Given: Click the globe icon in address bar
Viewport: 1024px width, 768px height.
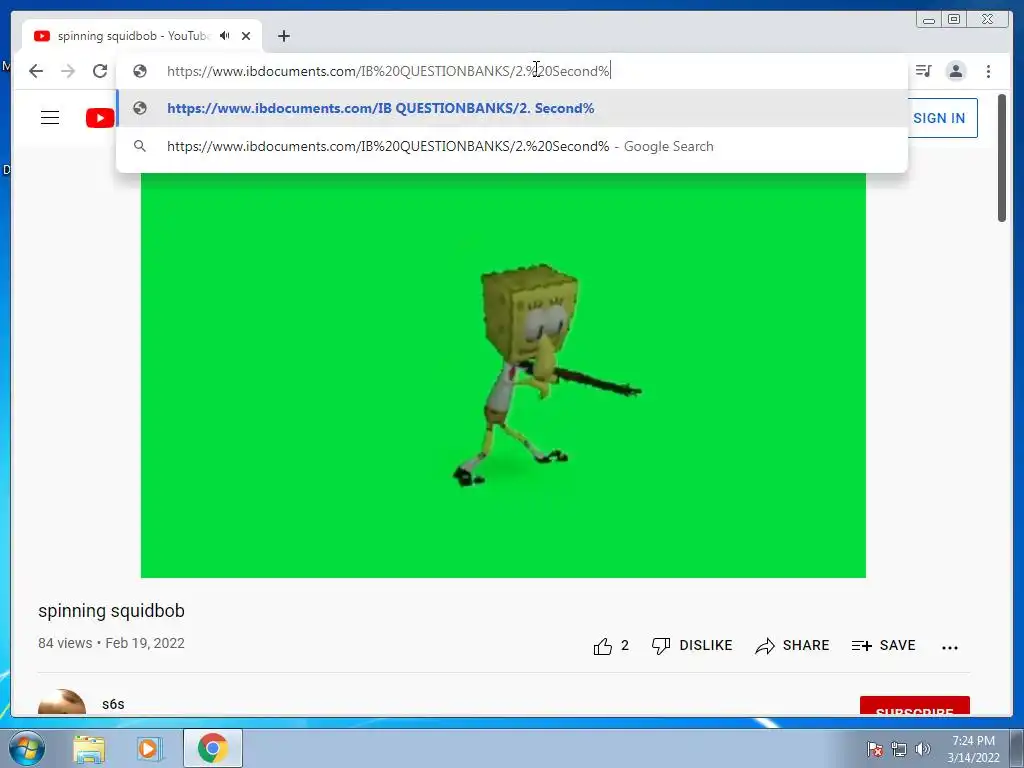Looking at the screenshot, I should tap(140, 71).
